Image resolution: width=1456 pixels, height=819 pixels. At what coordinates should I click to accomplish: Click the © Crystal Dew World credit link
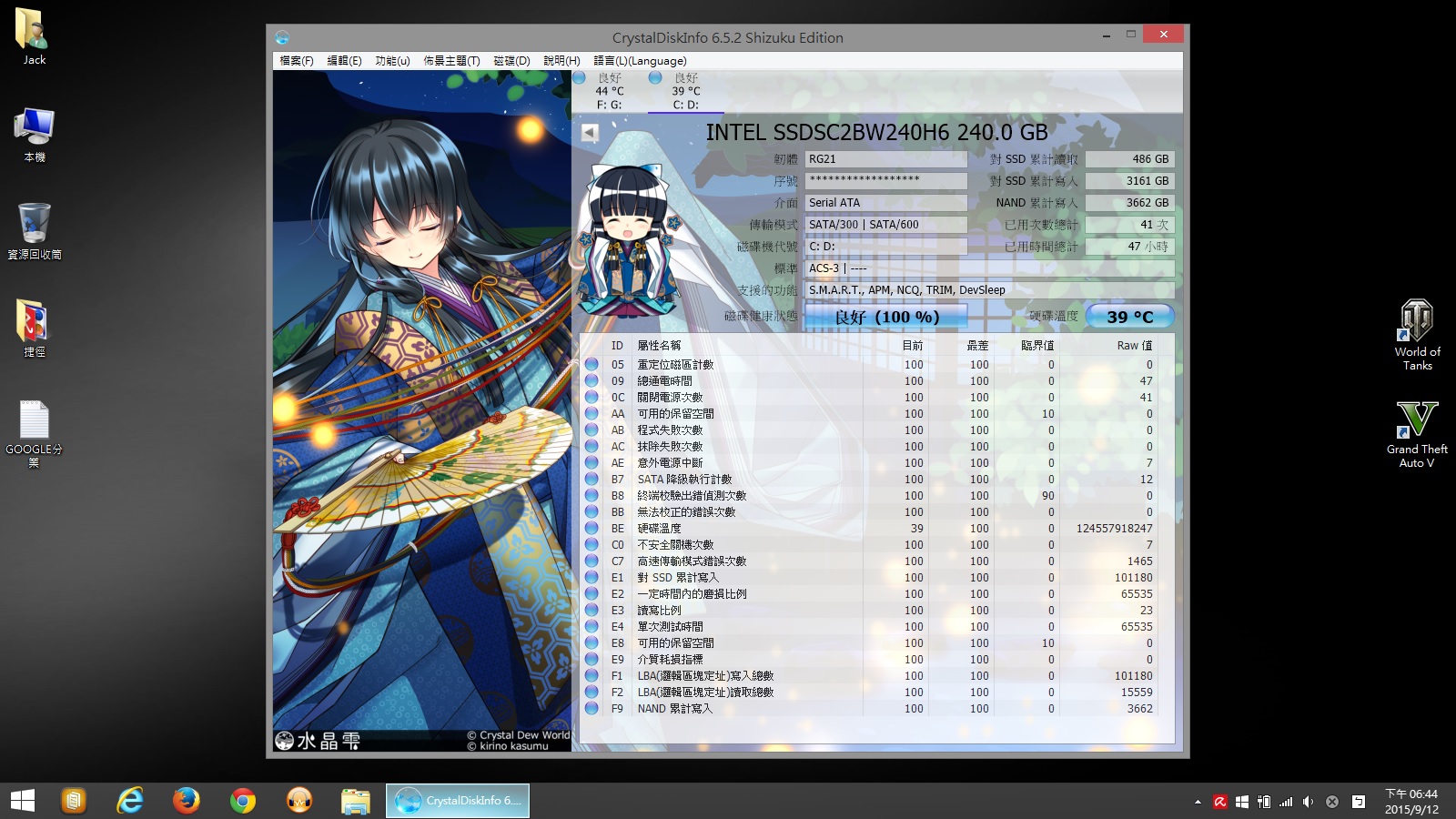(x=518, y=735)
